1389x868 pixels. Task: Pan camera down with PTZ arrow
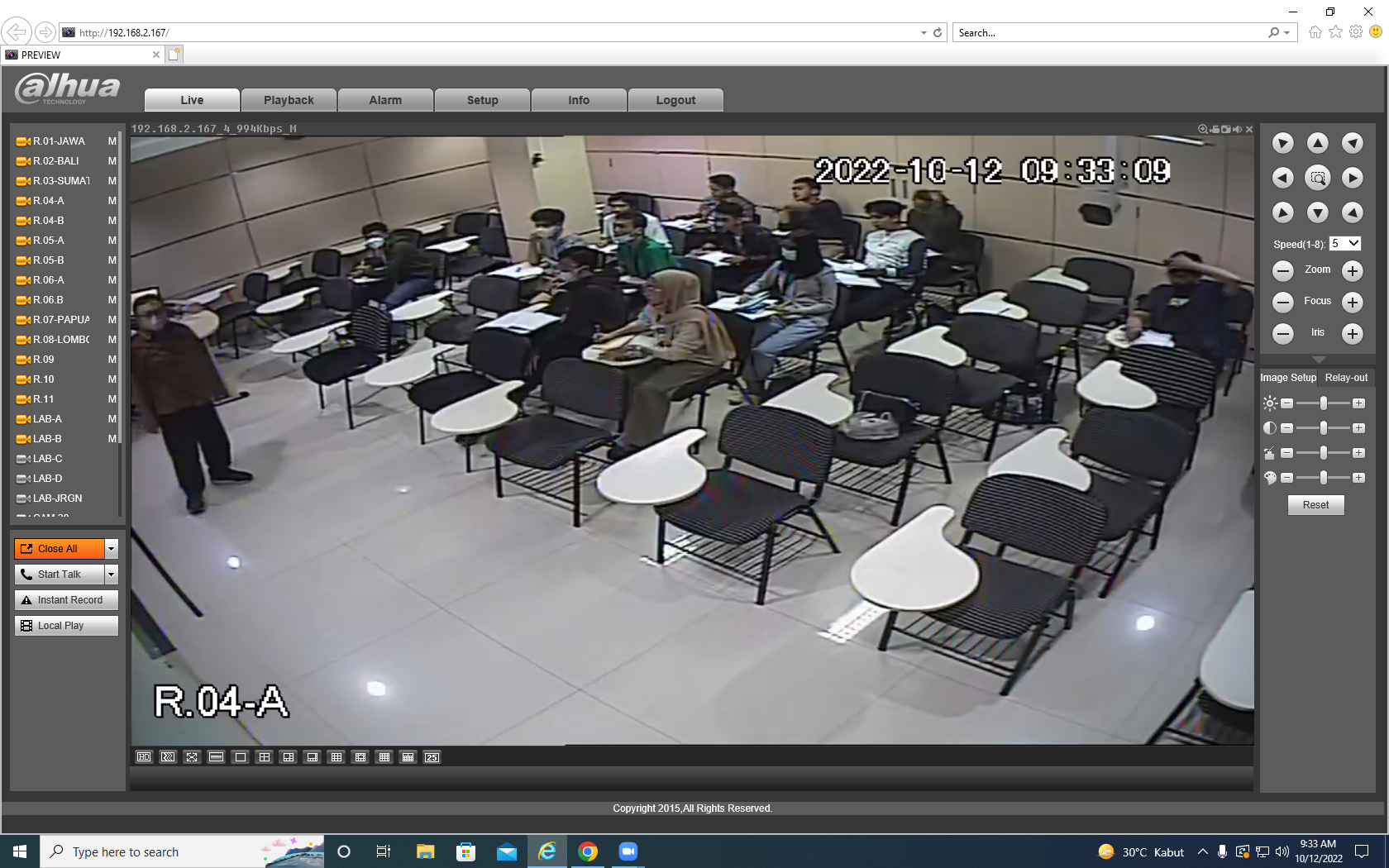coord(1317,212)
